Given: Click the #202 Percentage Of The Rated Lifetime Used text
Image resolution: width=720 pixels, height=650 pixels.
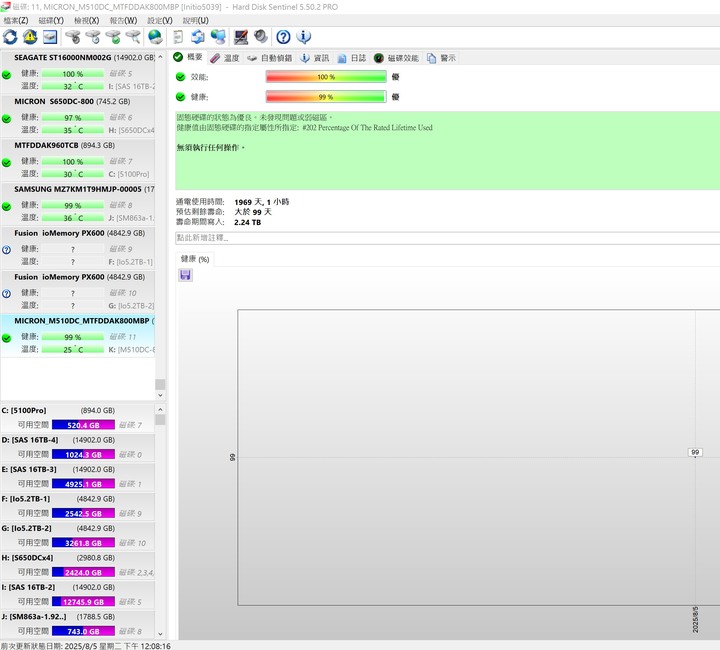Looking at the screenshot, I should pos(367,128).
